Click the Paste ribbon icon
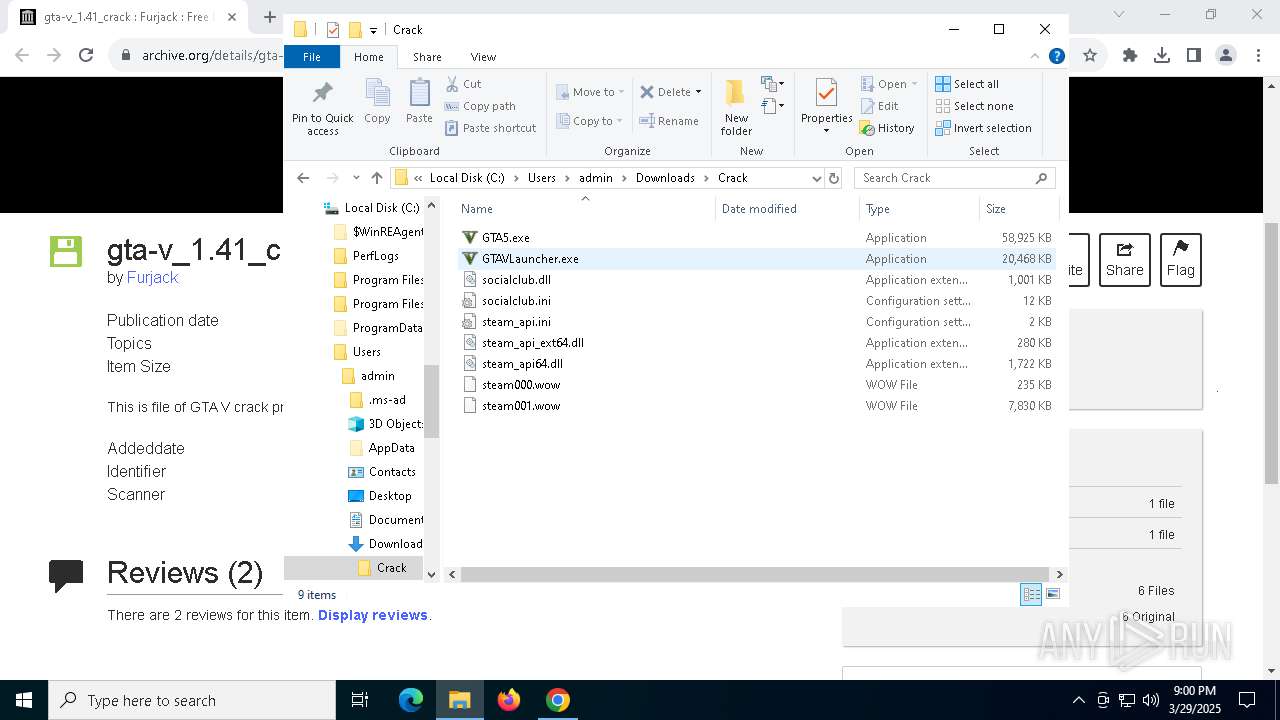The width and height of the screenshot is (1280, 720). 419,102
